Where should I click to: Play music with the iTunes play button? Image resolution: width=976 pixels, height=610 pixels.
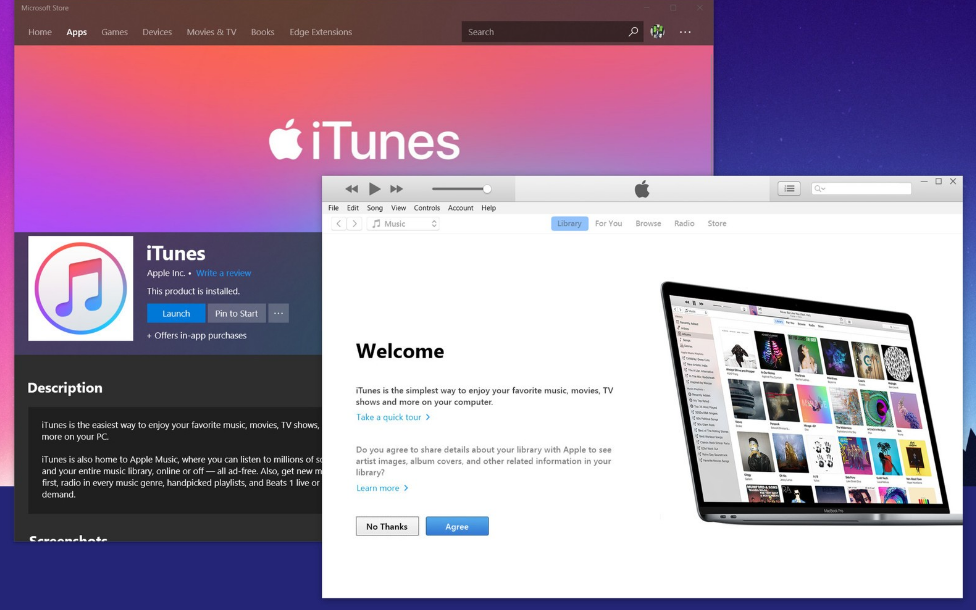pyautogui.click(x=374, y=189)
